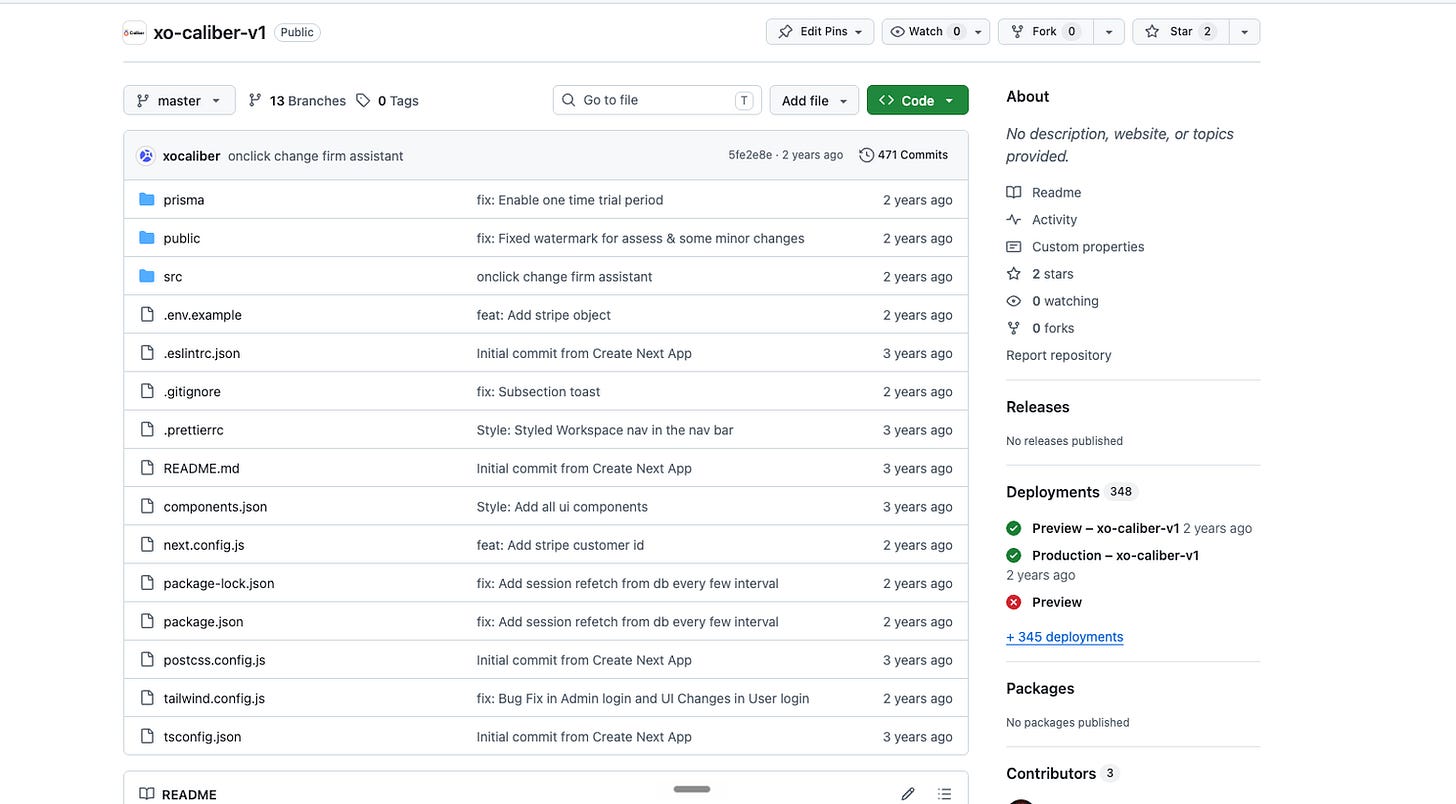Image resolution: width=1456 pixels, height=804 pixels.
Task: Click the Custom properties icon
Action: coord(1014,246)
